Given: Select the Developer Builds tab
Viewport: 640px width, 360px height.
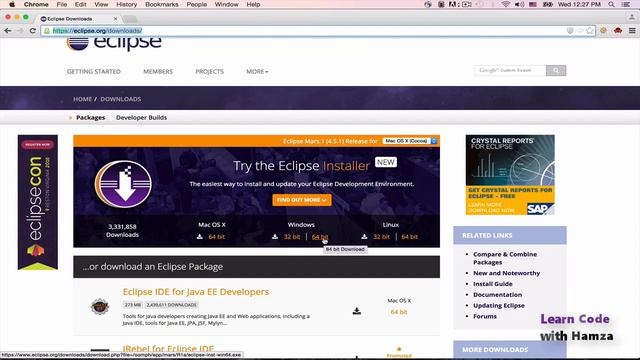Looking at the screenshot, I should (141, 118).
